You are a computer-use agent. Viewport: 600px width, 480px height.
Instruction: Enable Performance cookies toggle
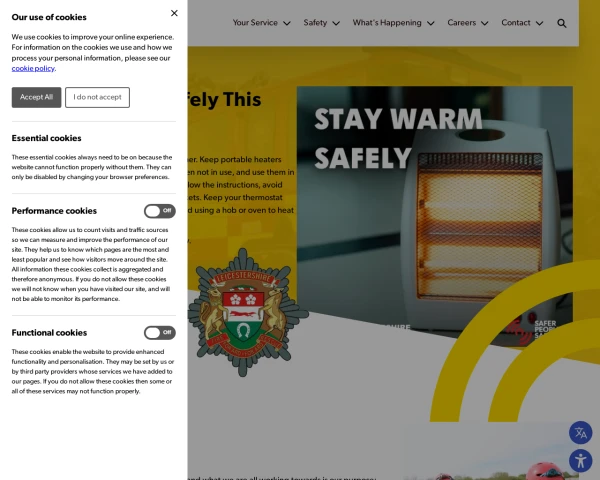[x=160, y=211]
